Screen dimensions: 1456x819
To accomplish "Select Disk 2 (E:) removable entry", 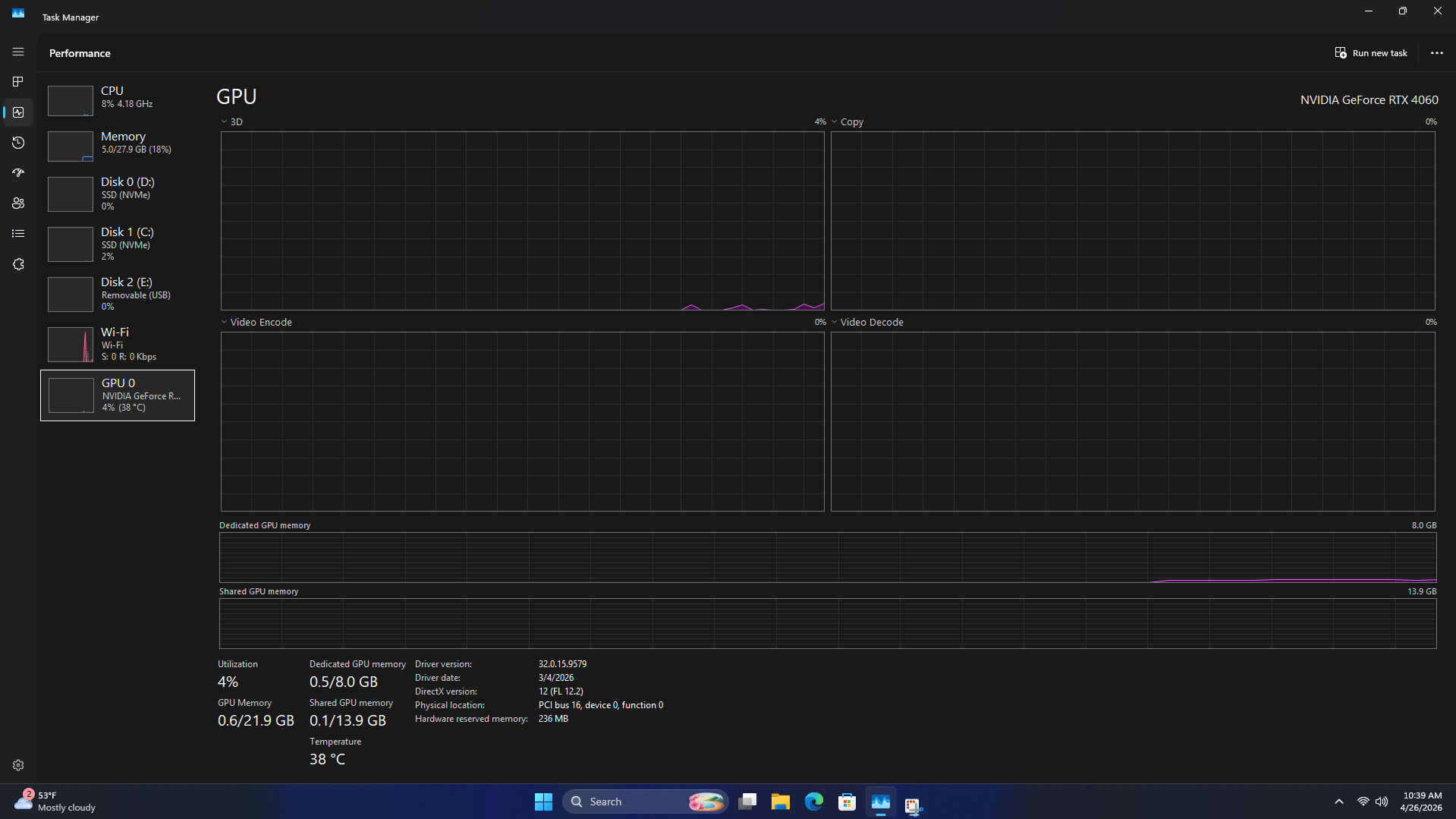I will click(118, 294).
